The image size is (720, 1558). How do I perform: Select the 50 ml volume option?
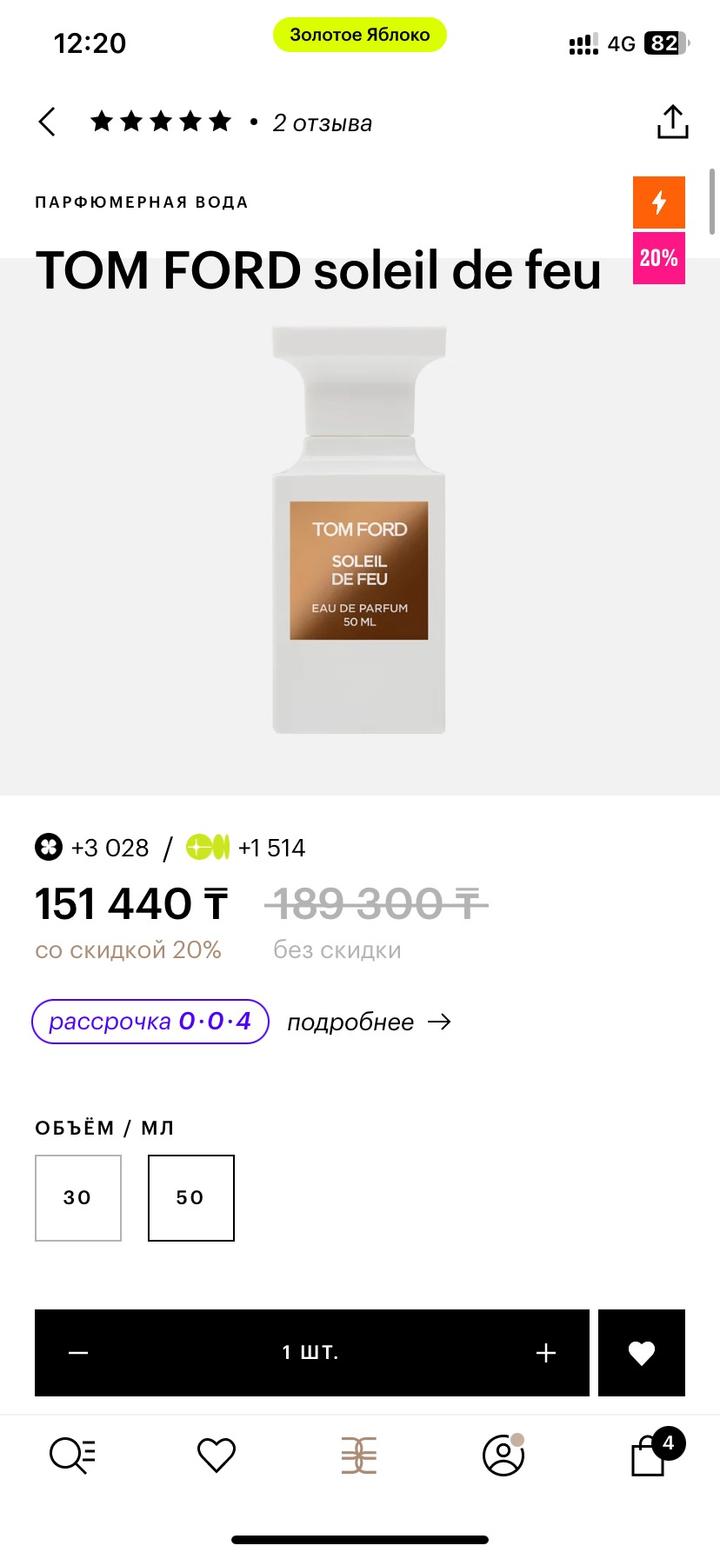click(191, 1198)
